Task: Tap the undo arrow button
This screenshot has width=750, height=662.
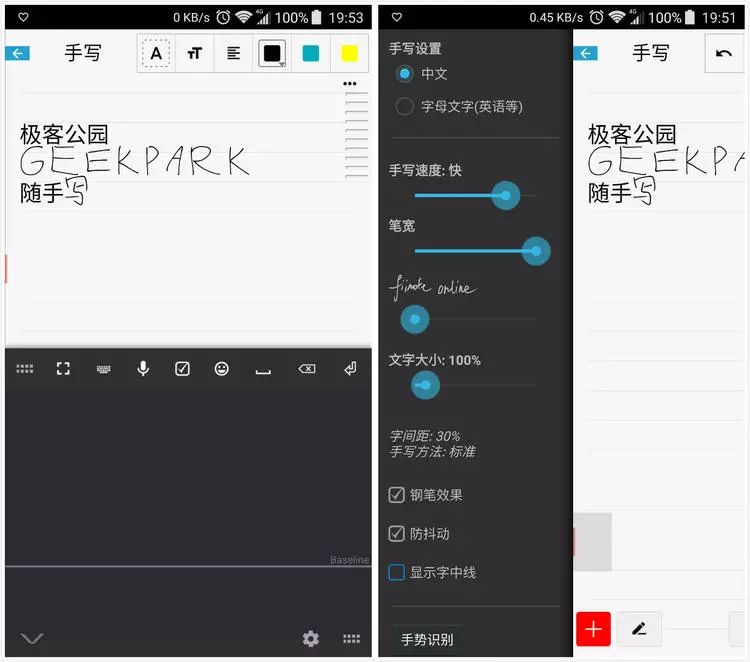Action: pos(724,54)
